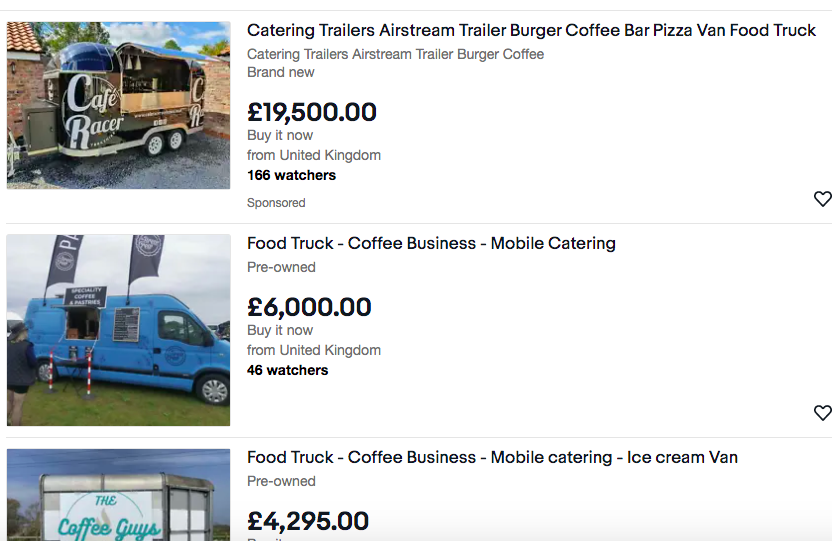The width and height of the screenshot is (832, 541).
Task: Click the £6,000.00 price
Action: pyautogui.click(x=309, y=307)
